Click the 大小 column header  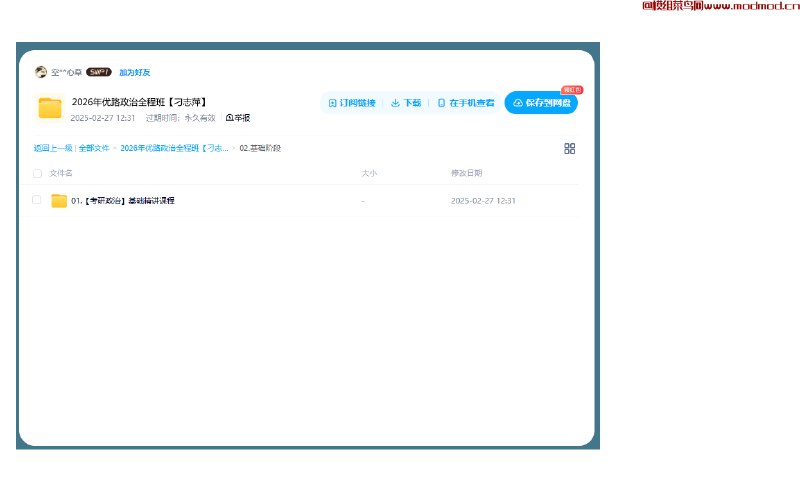pyautogui.click(x=369, y=173)
